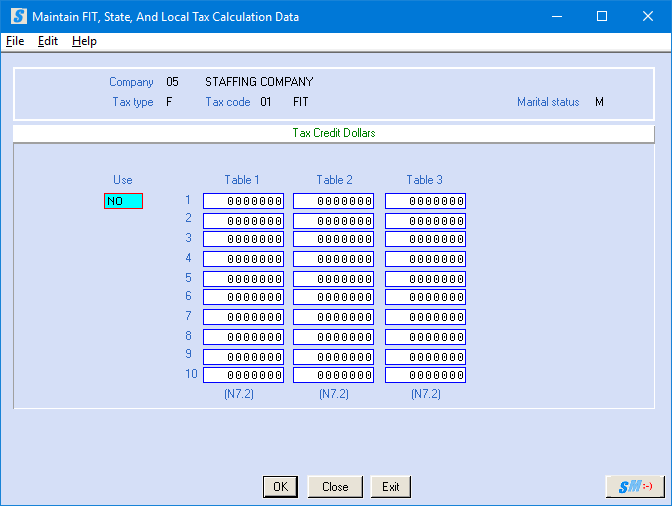Click Table 2 row 2 field
The image size is (672, 506).
pyautogui.click(x=333, y=221)
